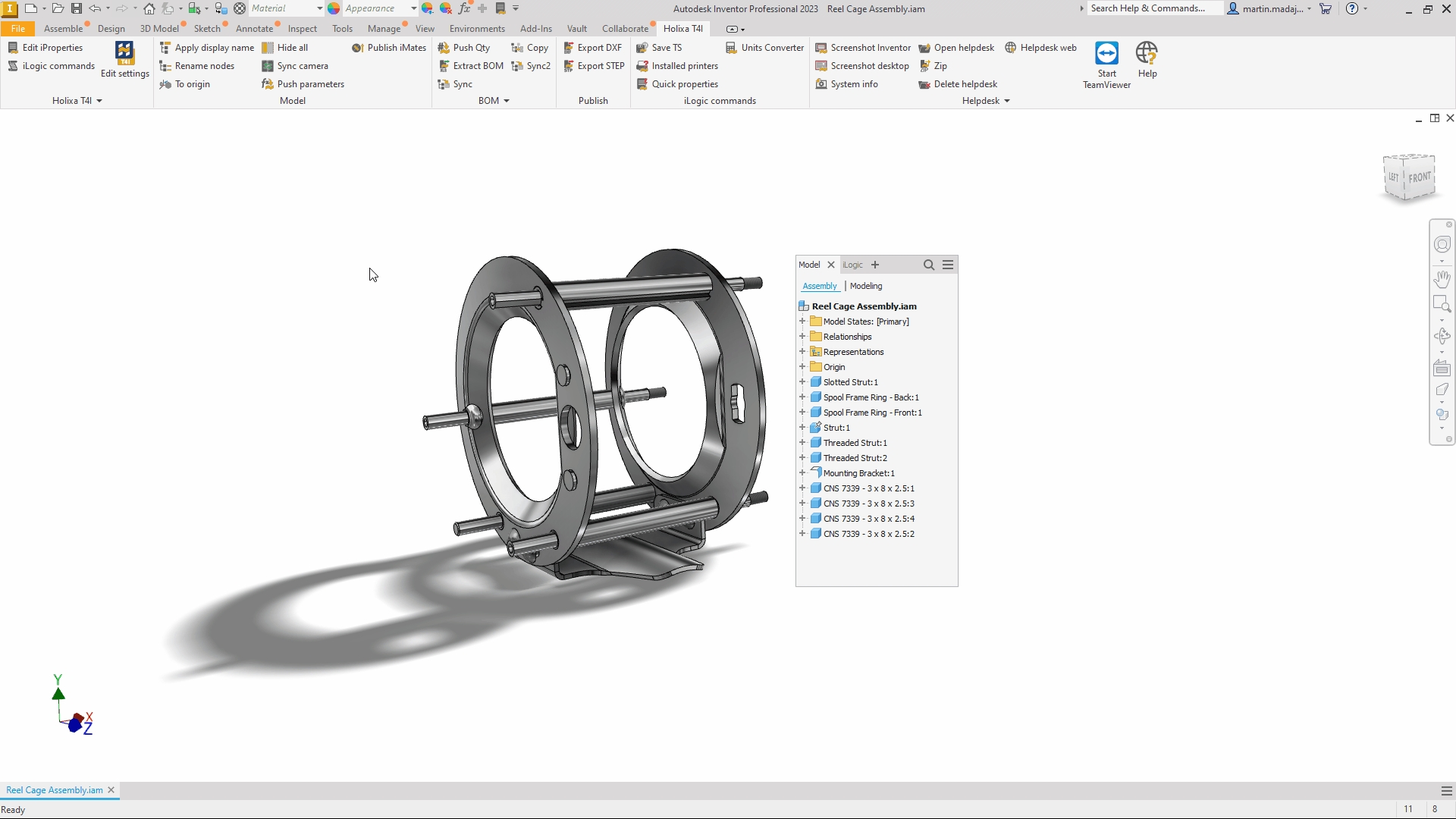Viewport: 1456px width, 819px height.
Task: Click the FRONT face of the ViewCube
Action: point(1419,177)
